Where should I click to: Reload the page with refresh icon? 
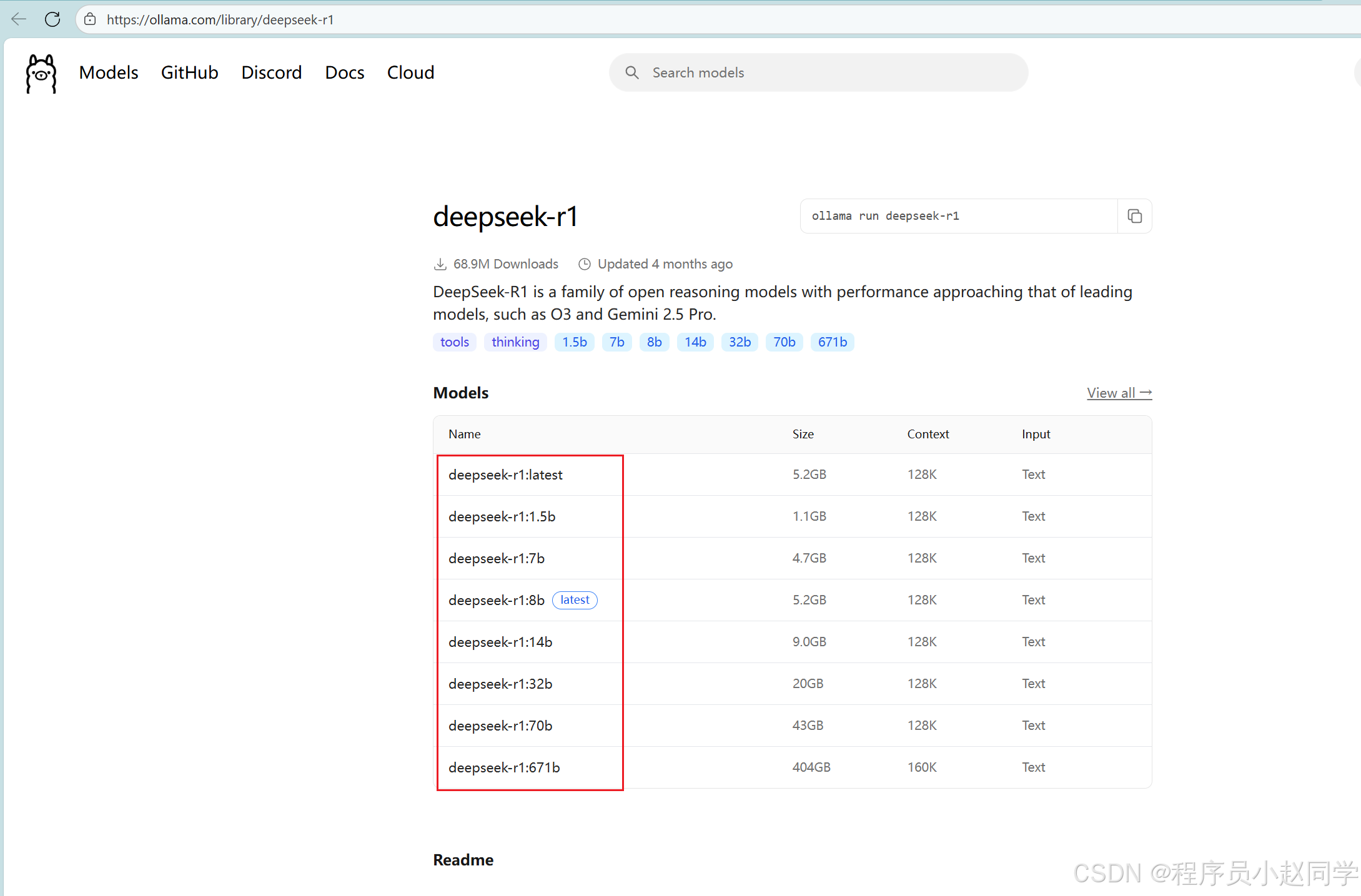coord(52,19)
